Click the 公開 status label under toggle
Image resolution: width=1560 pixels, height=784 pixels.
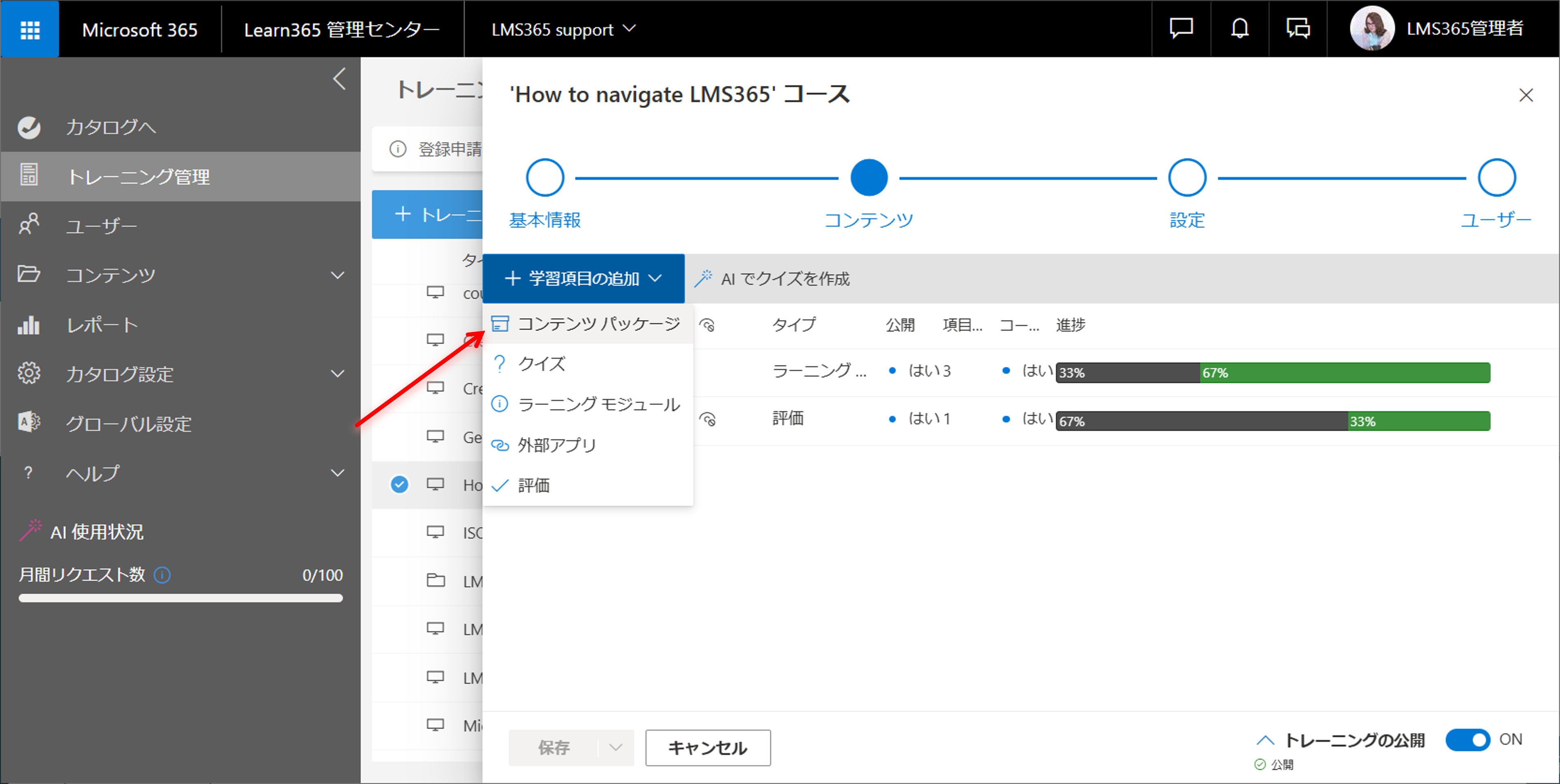point(1282,765)
